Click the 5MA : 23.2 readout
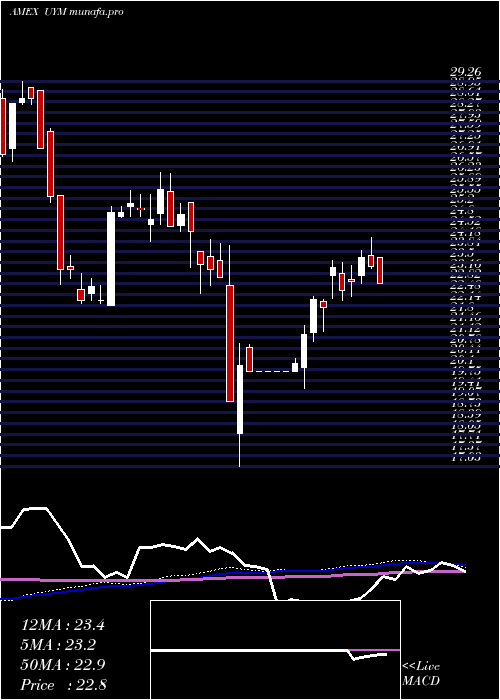This screenshot has width=500, height=700. [x=58, y=645]
